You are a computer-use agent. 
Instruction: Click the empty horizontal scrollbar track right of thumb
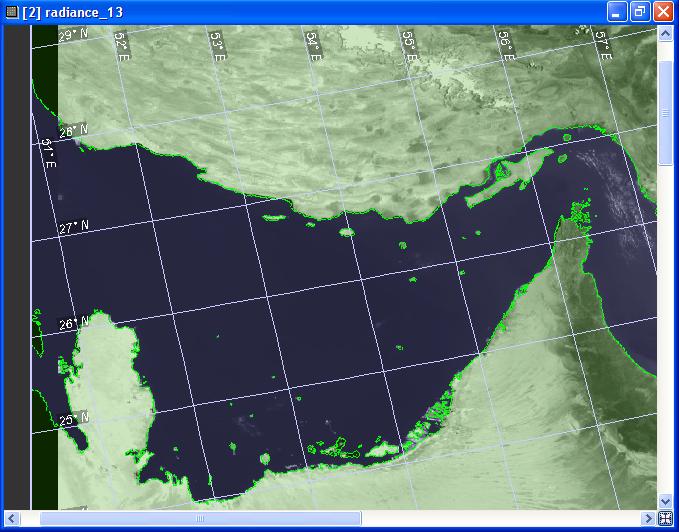point(500,518)
